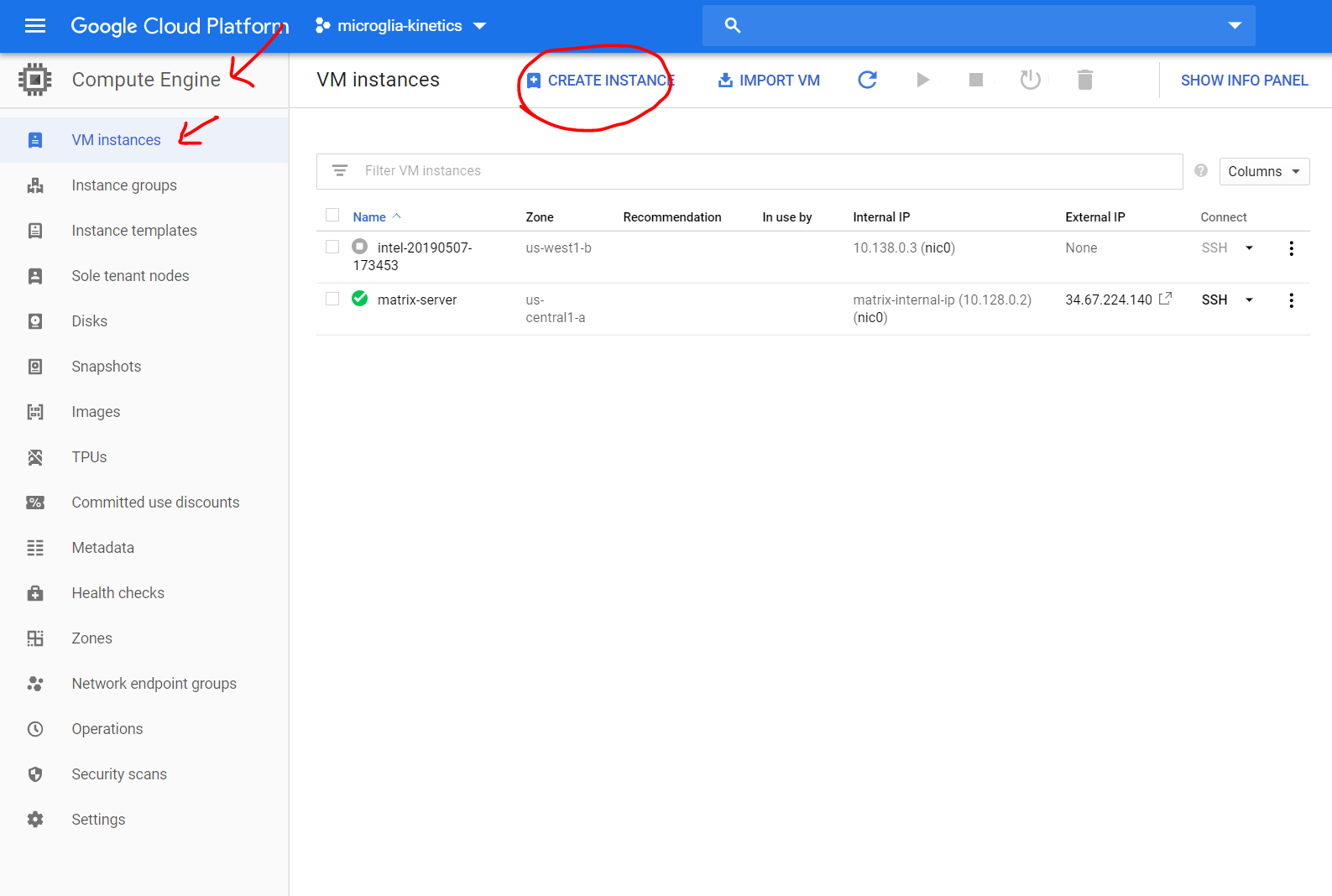This screenshot has width=1332, height=896.
Task: Click the Snapshots sidebar icon
Action: coord(35,367)
